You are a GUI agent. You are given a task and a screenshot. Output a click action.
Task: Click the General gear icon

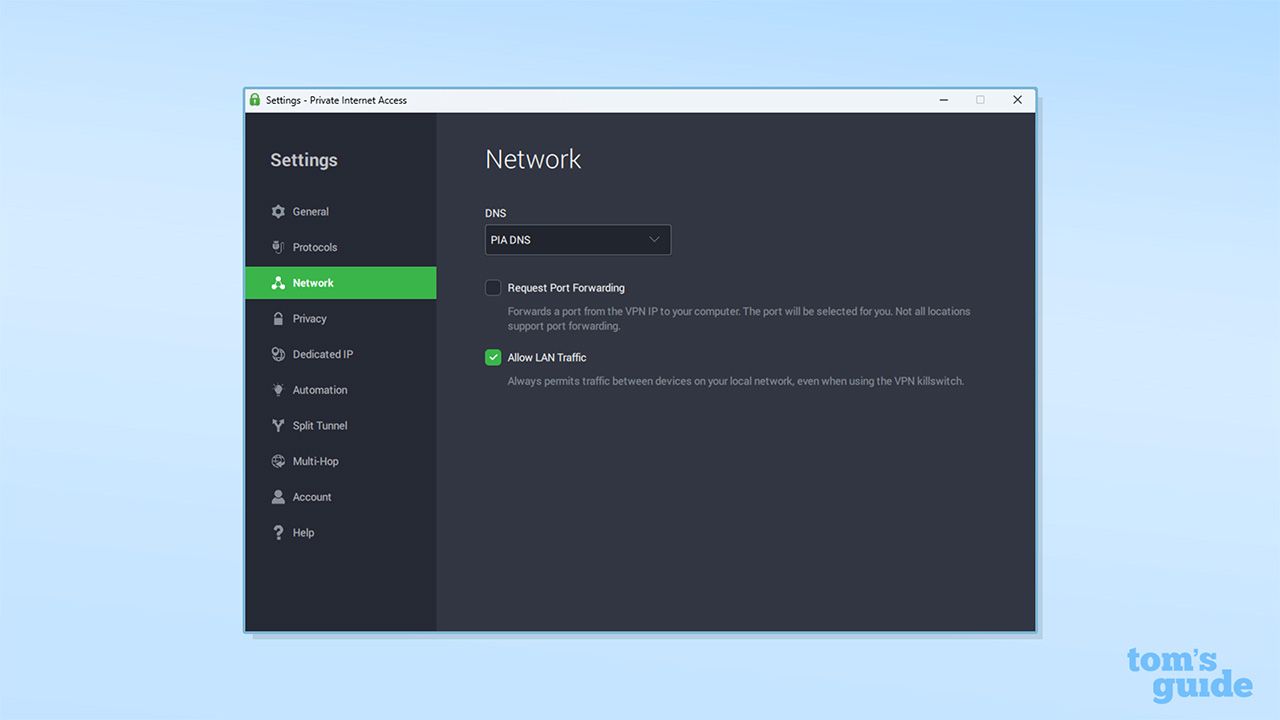[x=278, y=212]
